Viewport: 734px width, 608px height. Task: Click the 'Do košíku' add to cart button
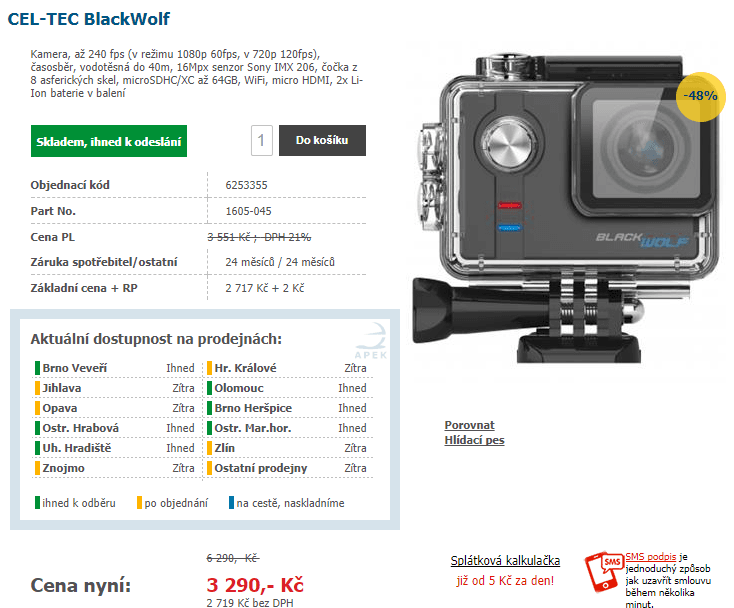click(322, 140)
